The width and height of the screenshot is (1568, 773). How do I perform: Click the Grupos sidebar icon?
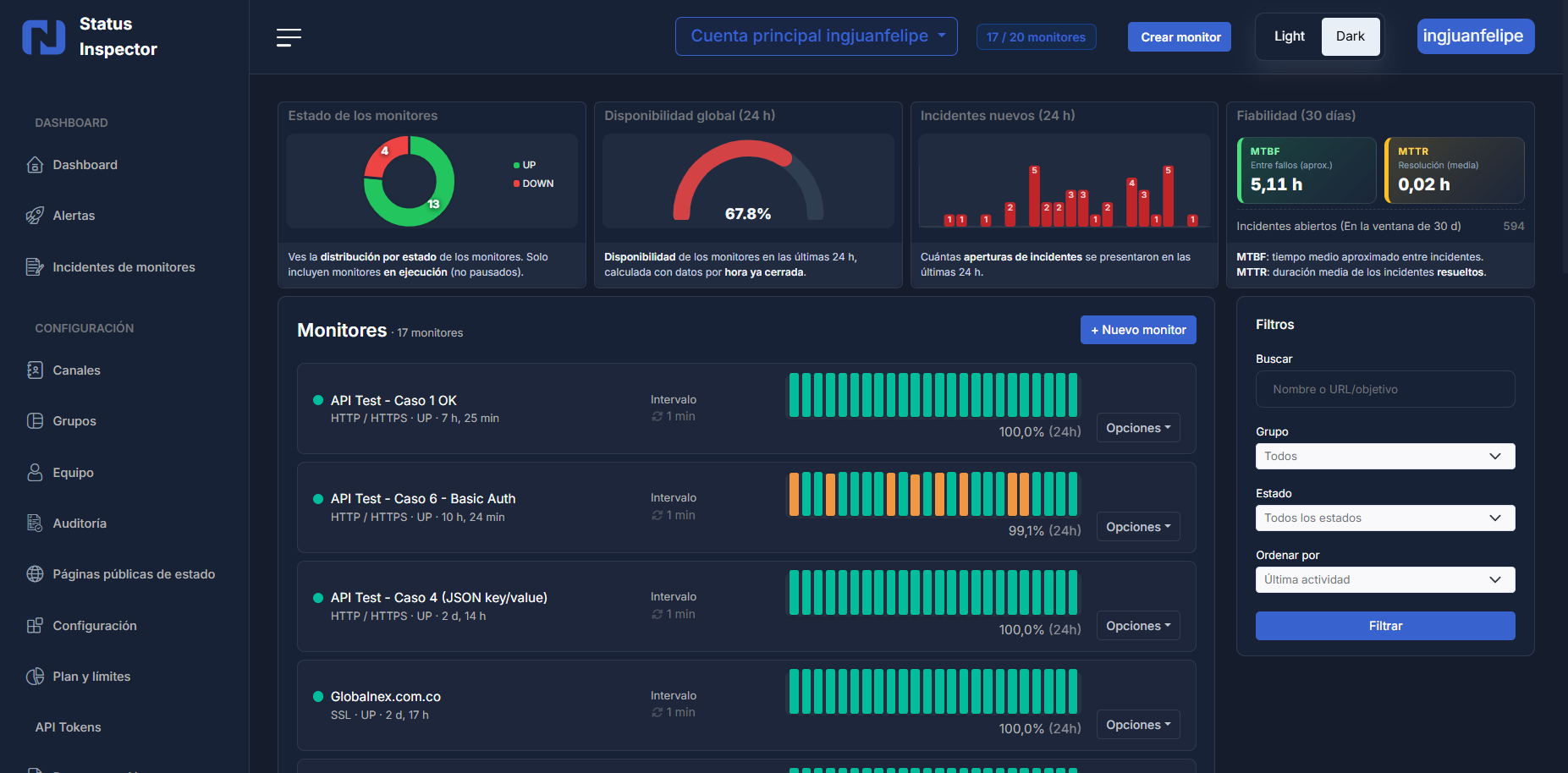[x=35, y=420]
